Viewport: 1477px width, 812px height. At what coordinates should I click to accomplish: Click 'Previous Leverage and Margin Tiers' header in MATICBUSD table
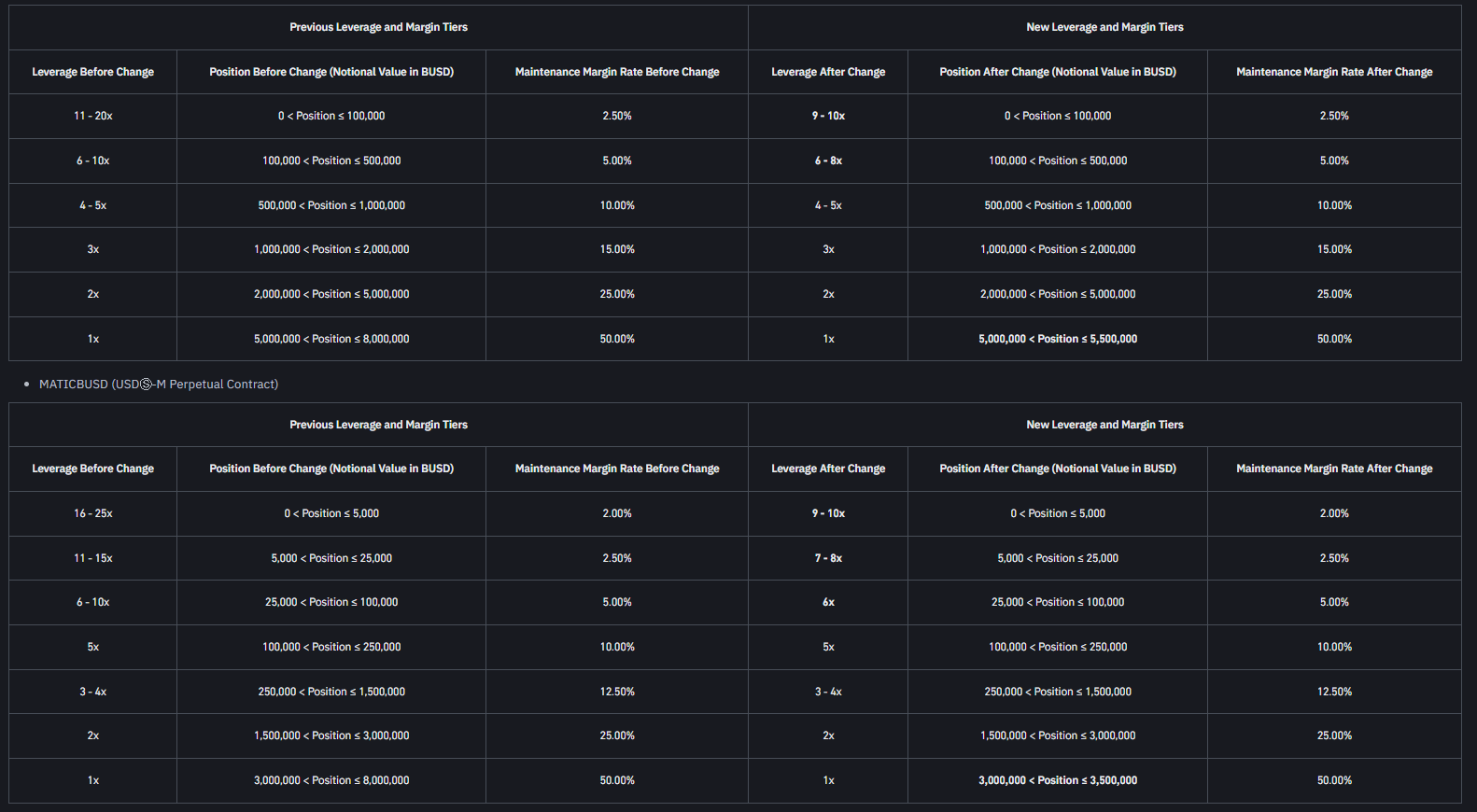pos(378,425)
